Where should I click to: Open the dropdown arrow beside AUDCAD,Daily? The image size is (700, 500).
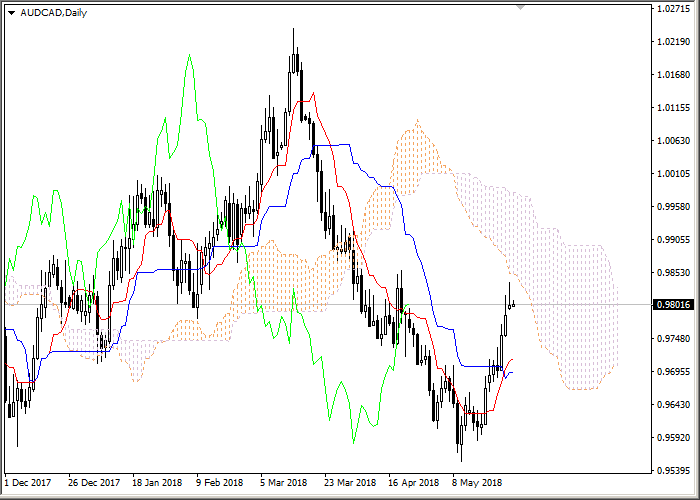(x=11, y=13)
